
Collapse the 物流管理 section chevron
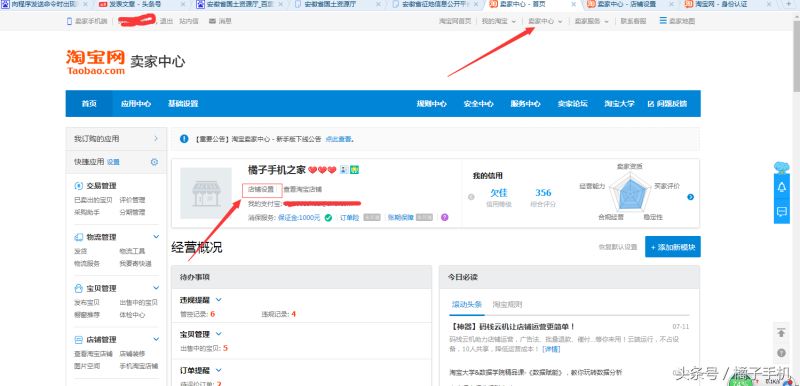coord(156,237)
